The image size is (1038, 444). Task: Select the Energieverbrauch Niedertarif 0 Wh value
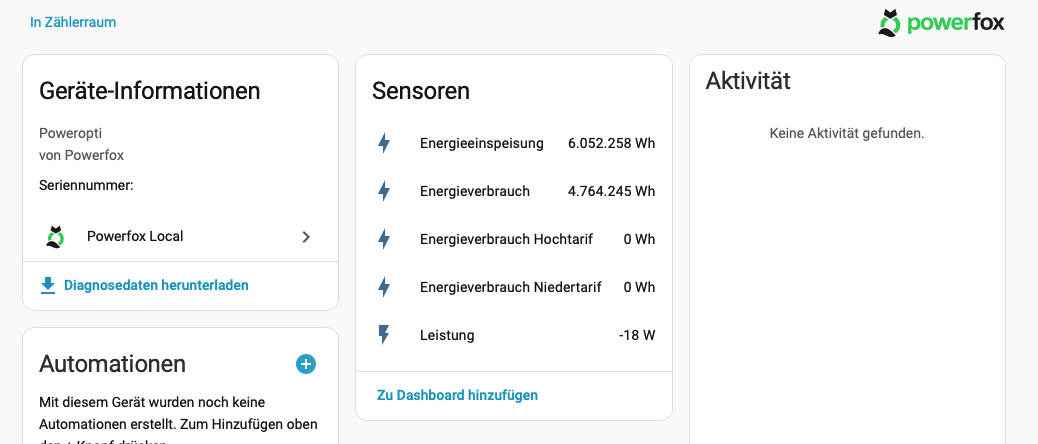coord(639,287)
